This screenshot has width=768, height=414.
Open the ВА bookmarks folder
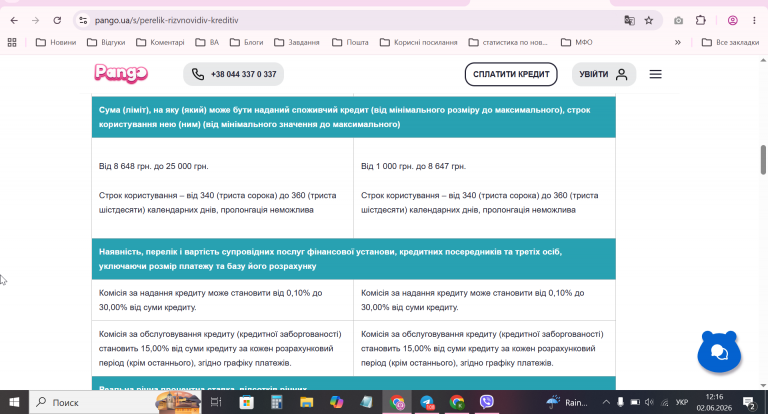(207, 43)
